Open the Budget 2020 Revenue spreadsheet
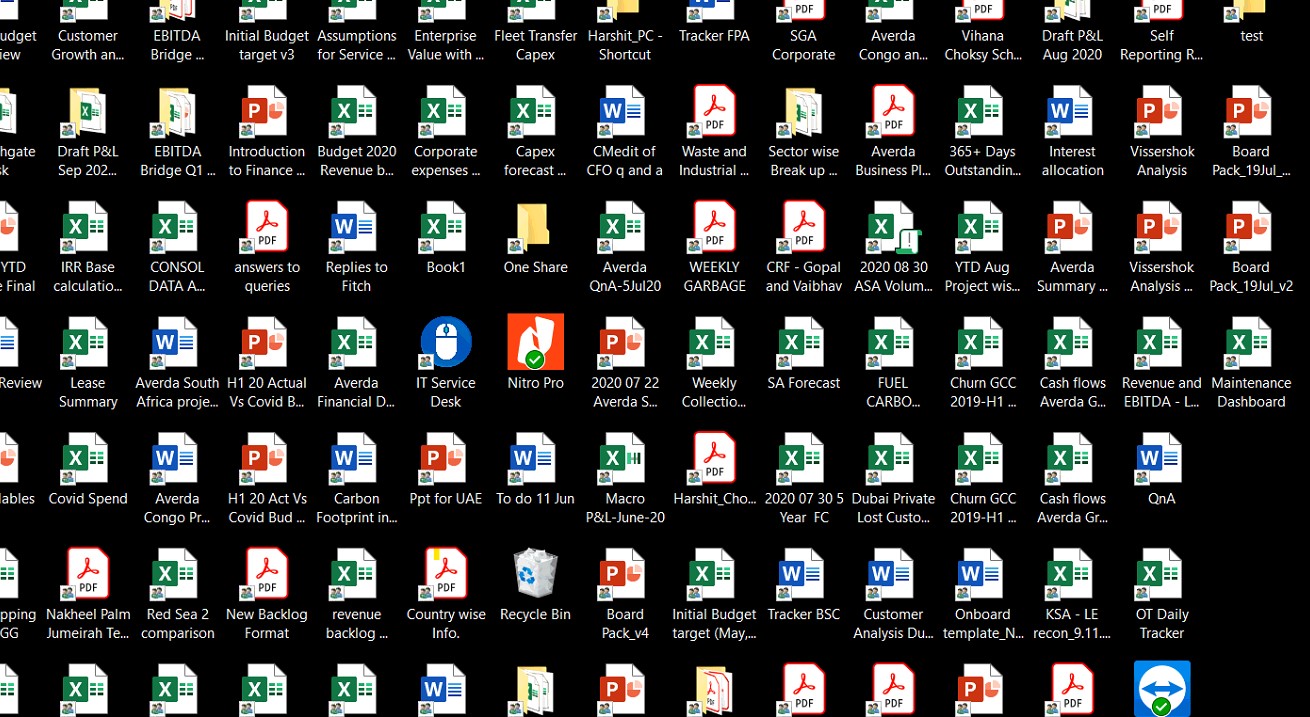 [356, 110]
